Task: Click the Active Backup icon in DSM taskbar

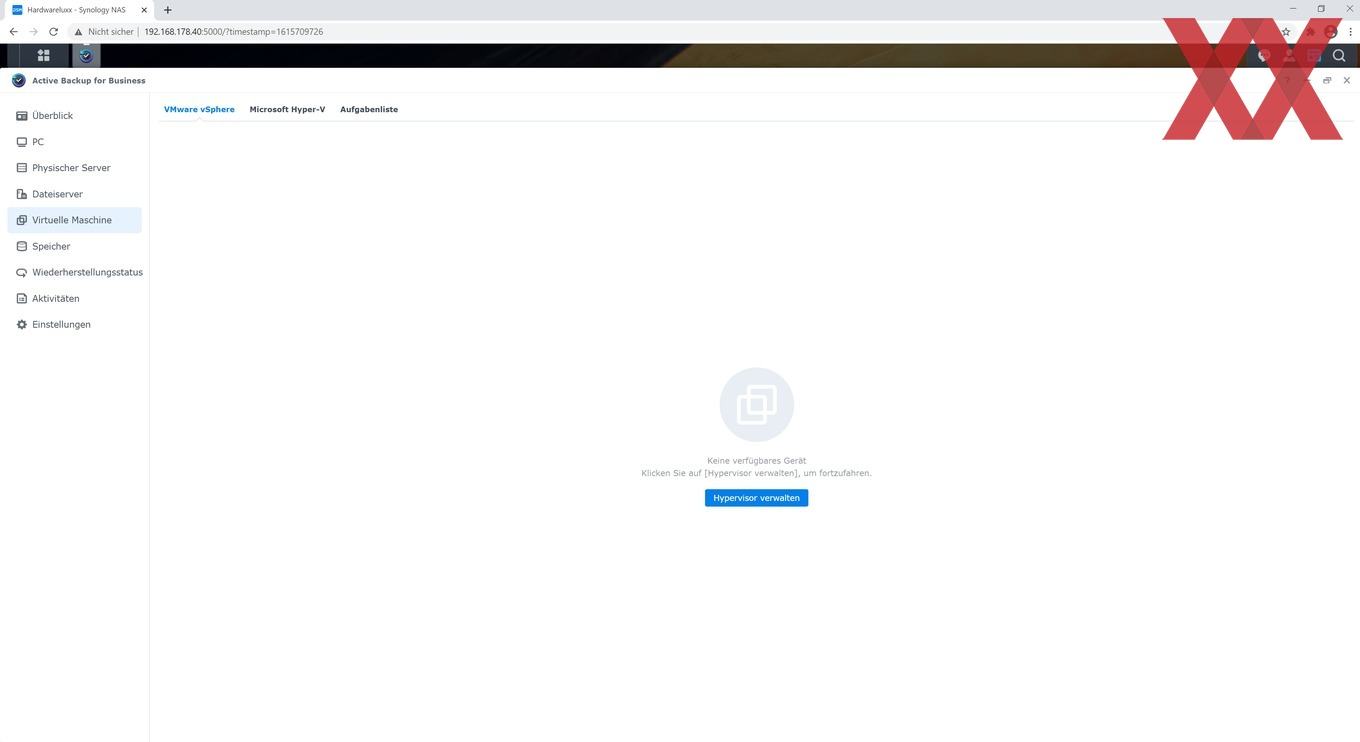Action: click(85, 56)
